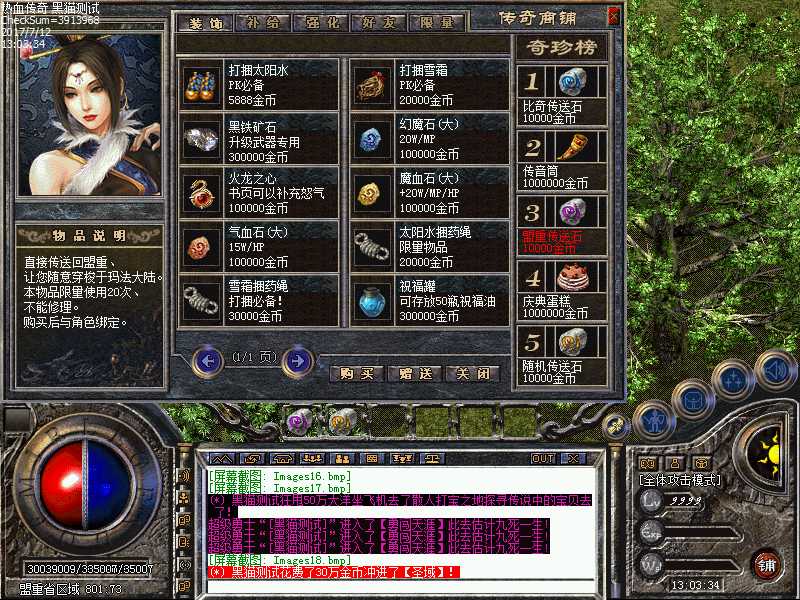800x600 pixels.
Task: Choose the 太阳水捆药绳 rope icon
Action: 372,247
